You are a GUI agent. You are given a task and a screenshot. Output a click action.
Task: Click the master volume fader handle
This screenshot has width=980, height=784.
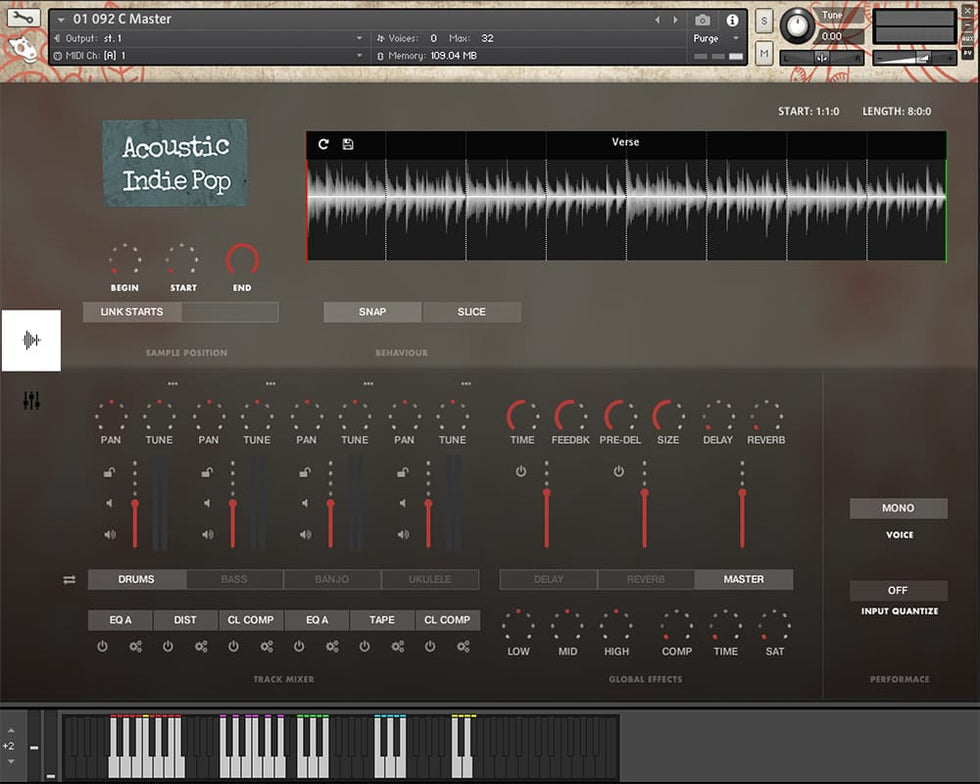tap(742, 492)
